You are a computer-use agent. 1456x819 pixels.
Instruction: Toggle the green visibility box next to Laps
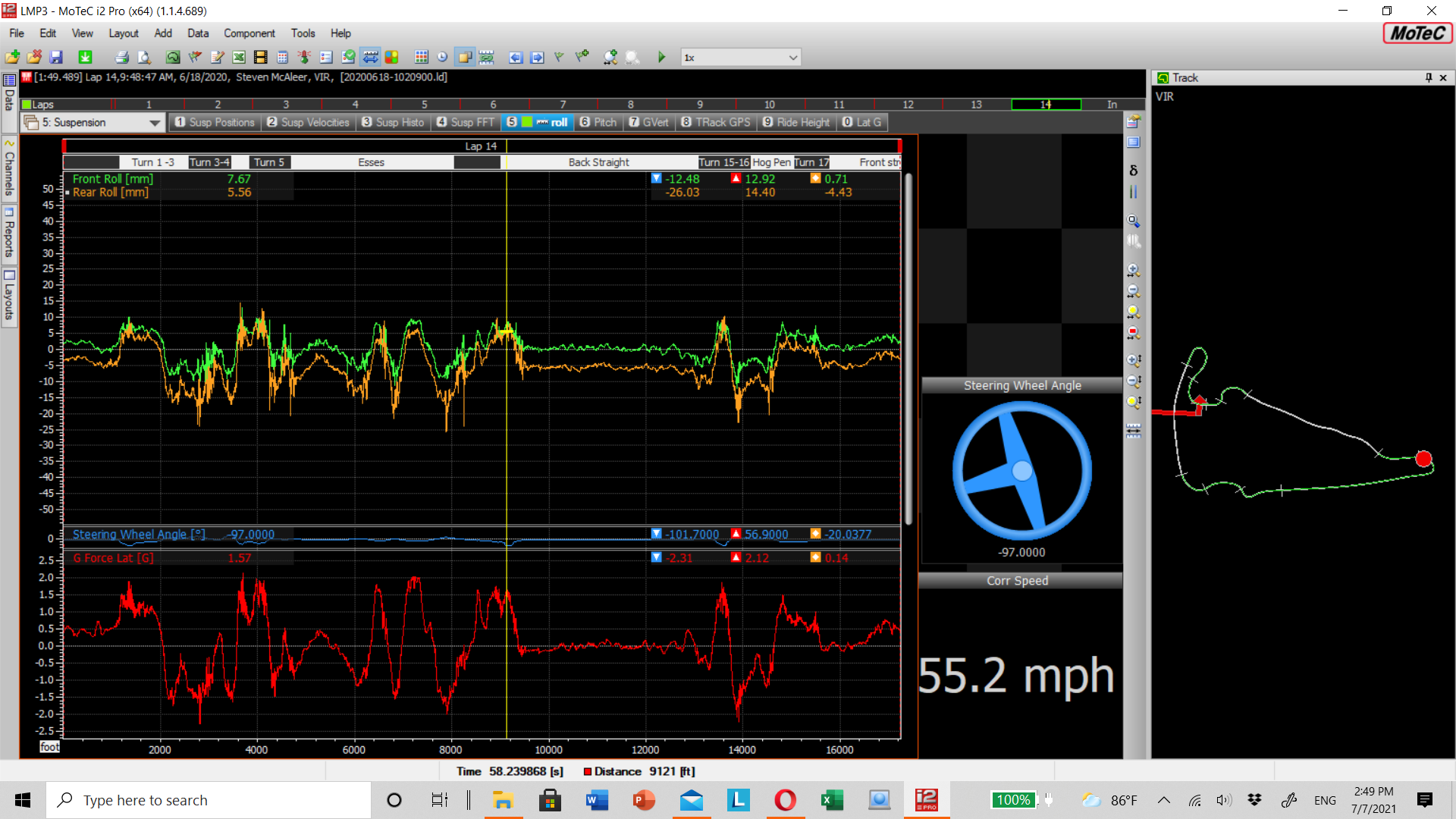[26, 104]
